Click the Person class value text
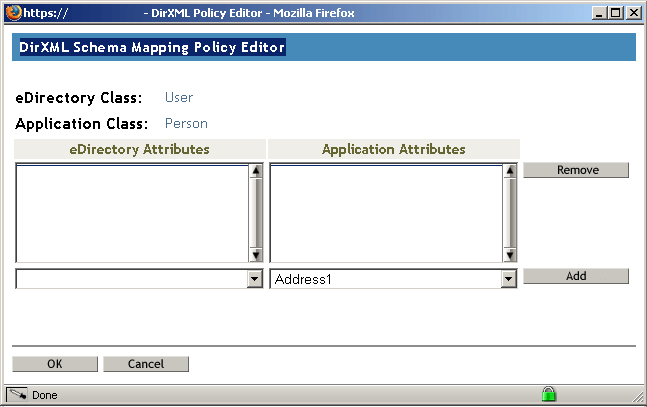This screenshot has height=407, width=647. click(186, 123)
